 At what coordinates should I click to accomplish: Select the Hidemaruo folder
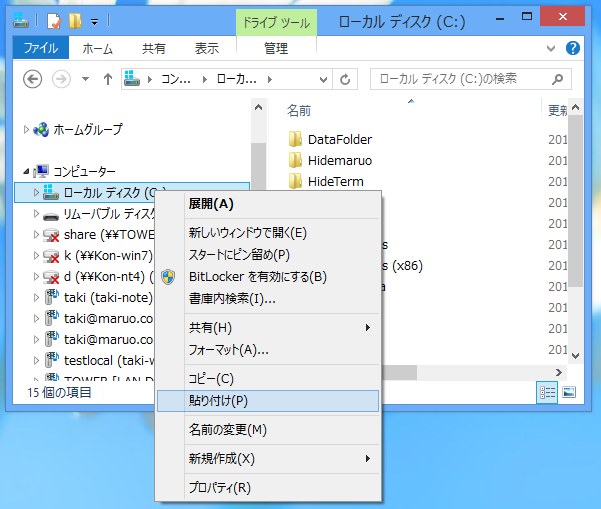[340, 161]
